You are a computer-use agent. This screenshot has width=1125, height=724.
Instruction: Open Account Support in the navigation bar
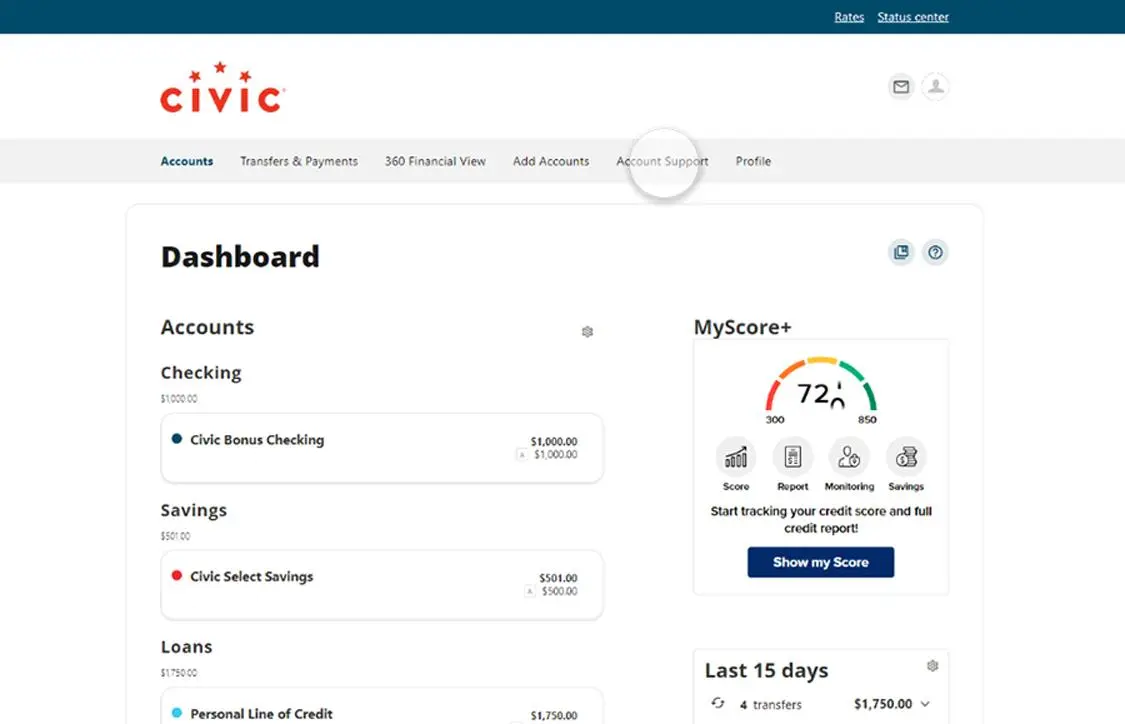[662, 161]
